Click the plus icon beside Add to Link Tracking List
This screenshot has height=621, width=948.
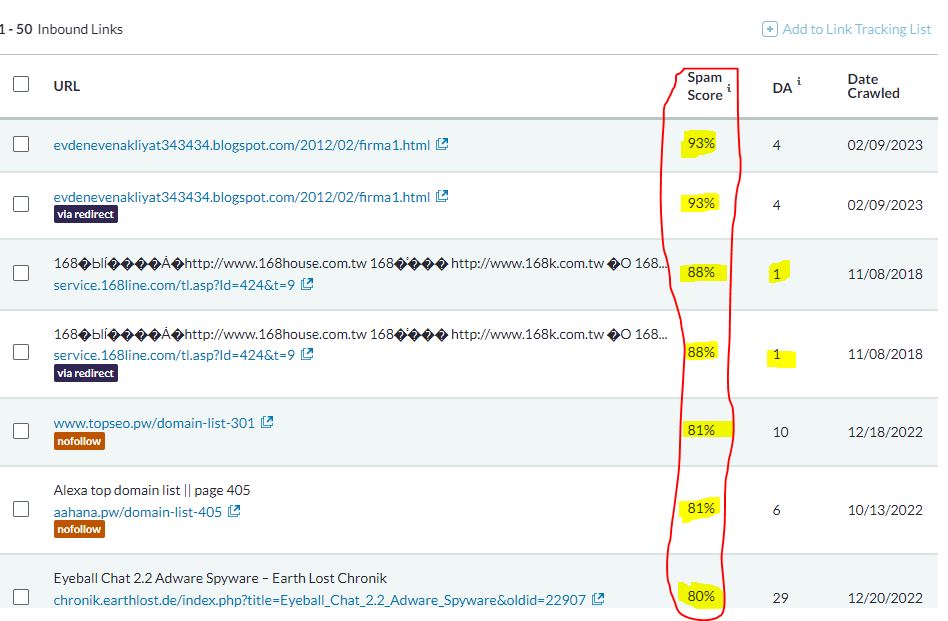click(x=768, y=29)
